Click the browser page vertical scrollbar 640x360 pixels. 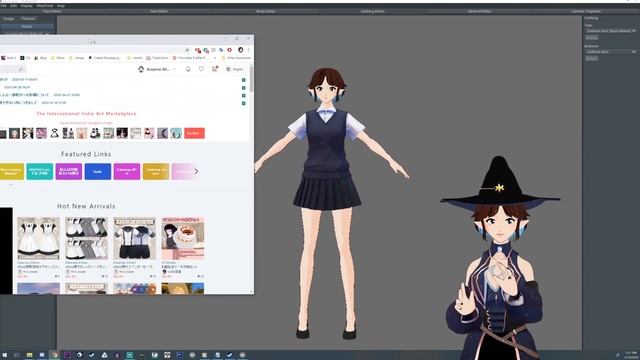[251, 78]
